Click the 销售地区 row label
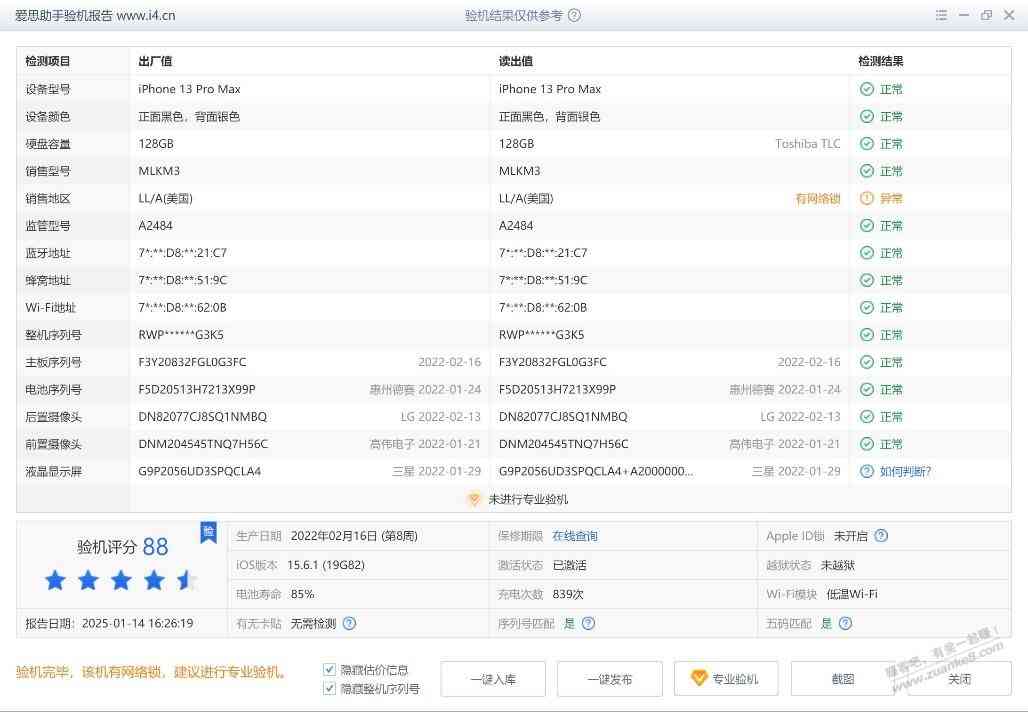Image resolution: width=1028 pixels, height=712 pixels. [x=48, y=199]
